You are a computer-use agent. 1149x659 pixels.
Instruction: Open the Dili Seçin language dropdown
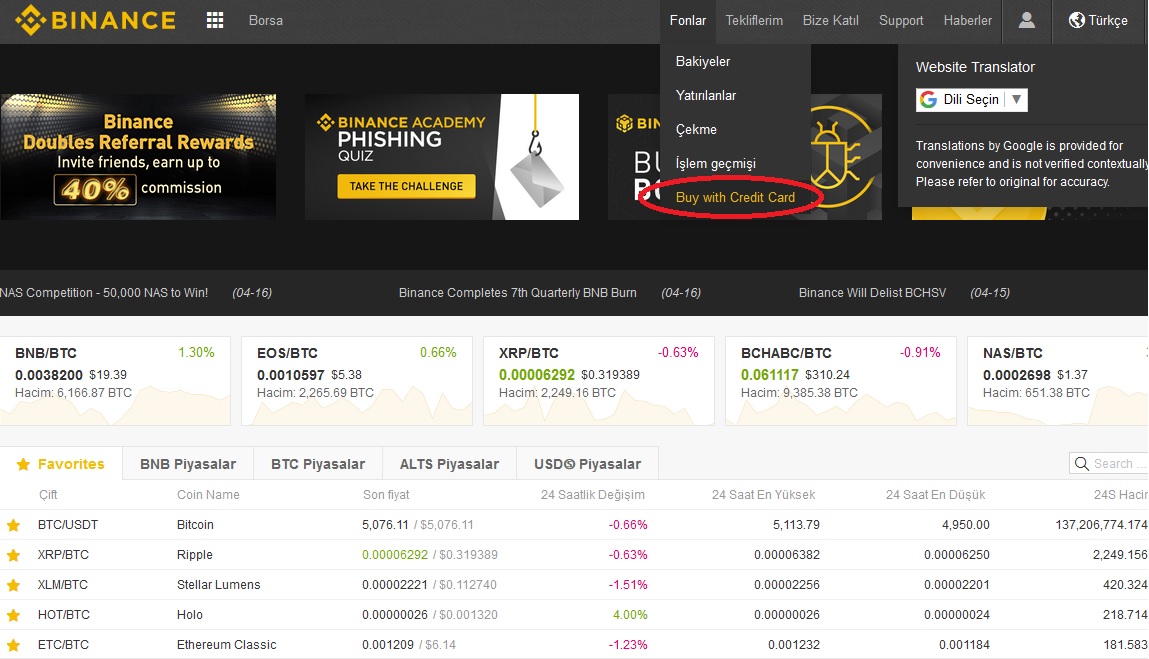click(972, 100)
